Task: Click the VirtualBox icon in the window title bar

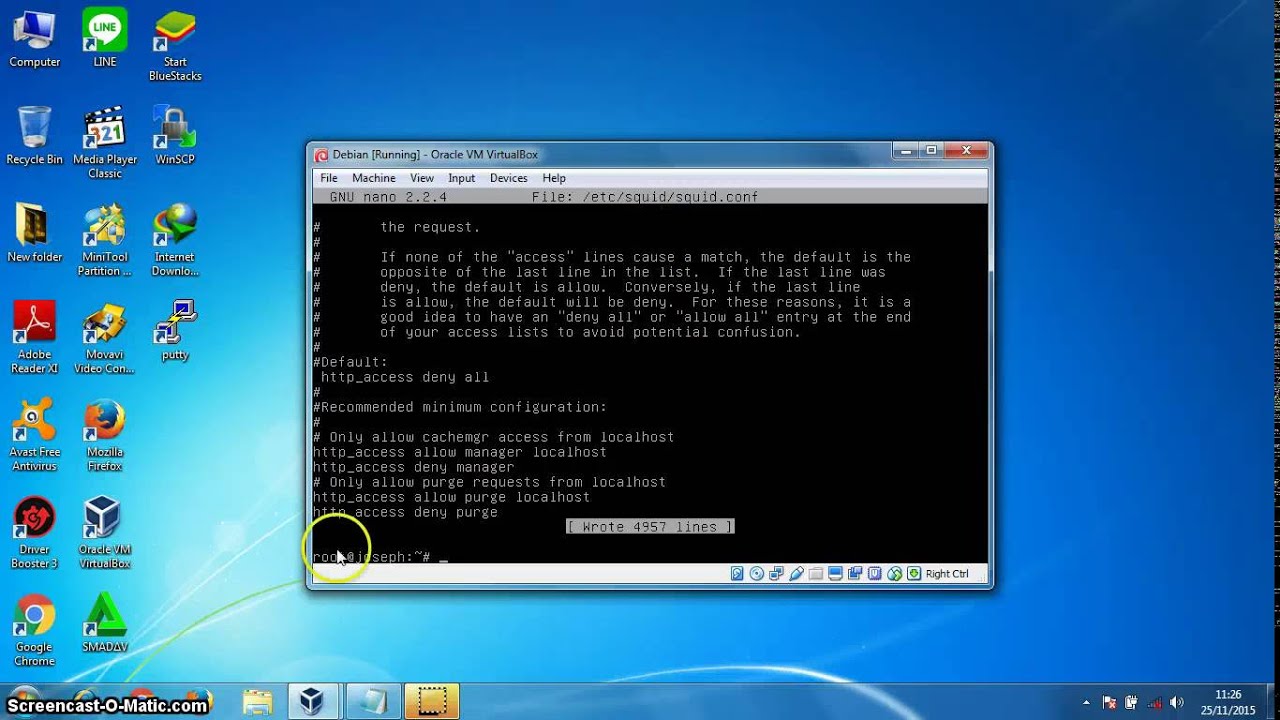Action: point(321,155)
